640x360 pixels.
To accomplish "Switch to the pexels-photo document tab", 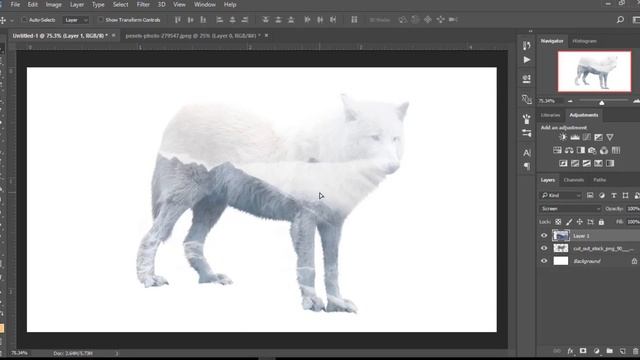I will click(x=192, y=36).
